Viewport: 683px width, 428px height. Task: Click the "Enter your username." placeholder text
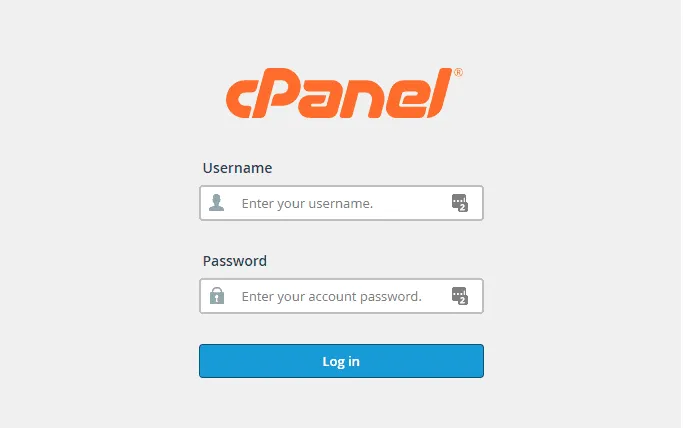click(x=307, y=203)
